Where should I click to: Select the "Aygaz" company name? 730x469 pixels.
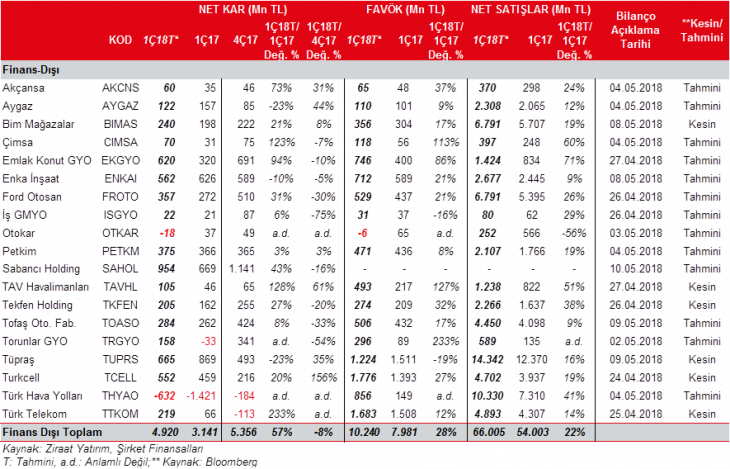[17, 106]
